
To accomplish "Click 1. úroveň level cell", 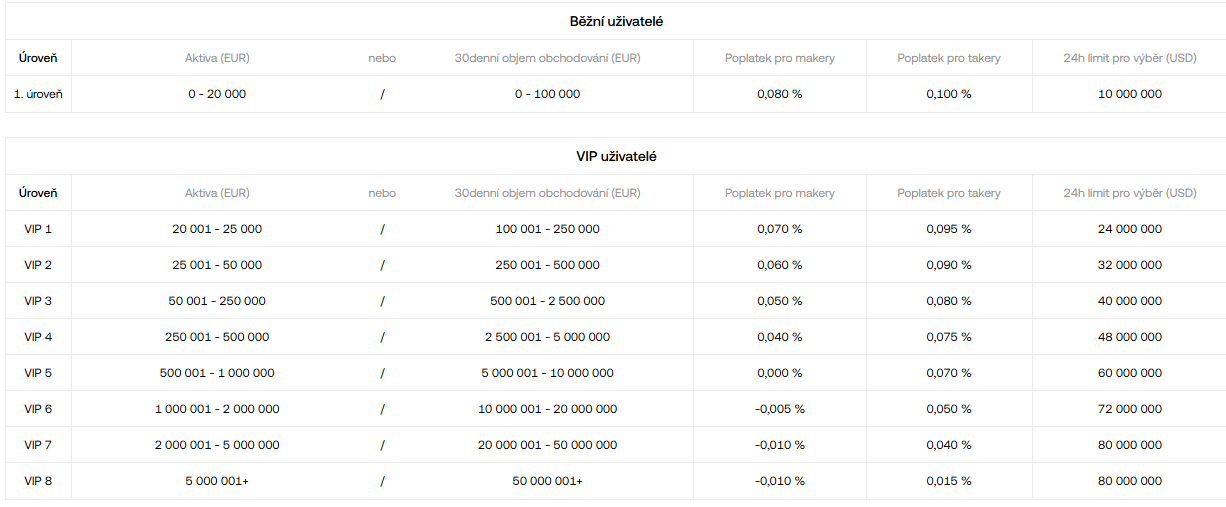I will [x=38, y=94].
